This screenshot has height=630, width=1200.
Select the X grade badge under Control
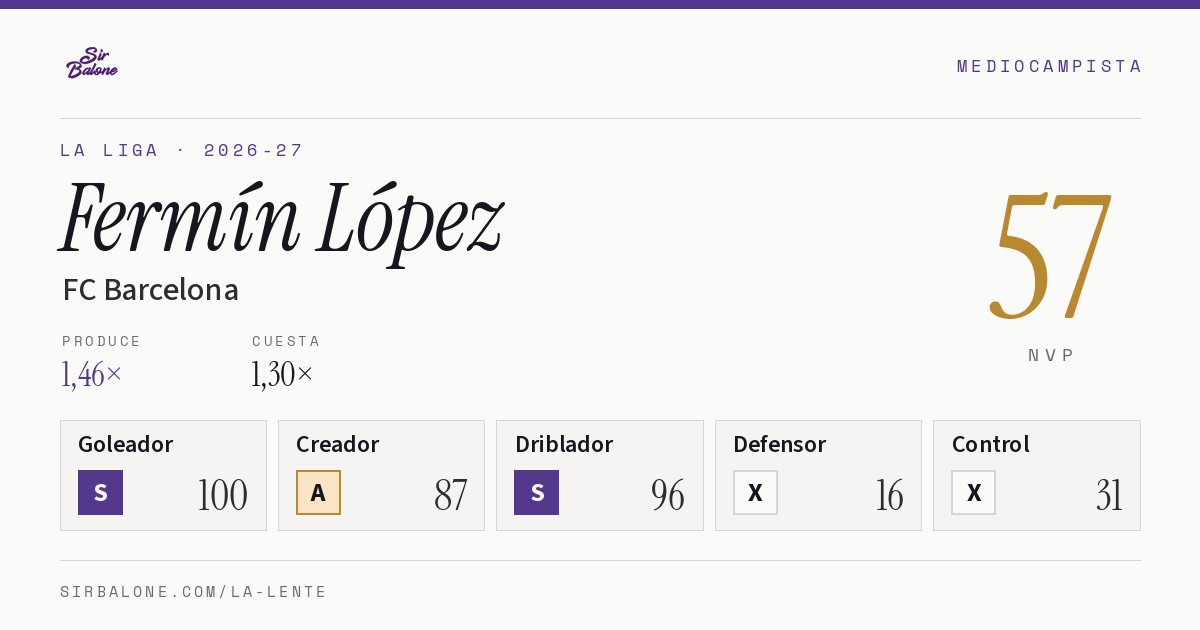(x=973, y=492)
